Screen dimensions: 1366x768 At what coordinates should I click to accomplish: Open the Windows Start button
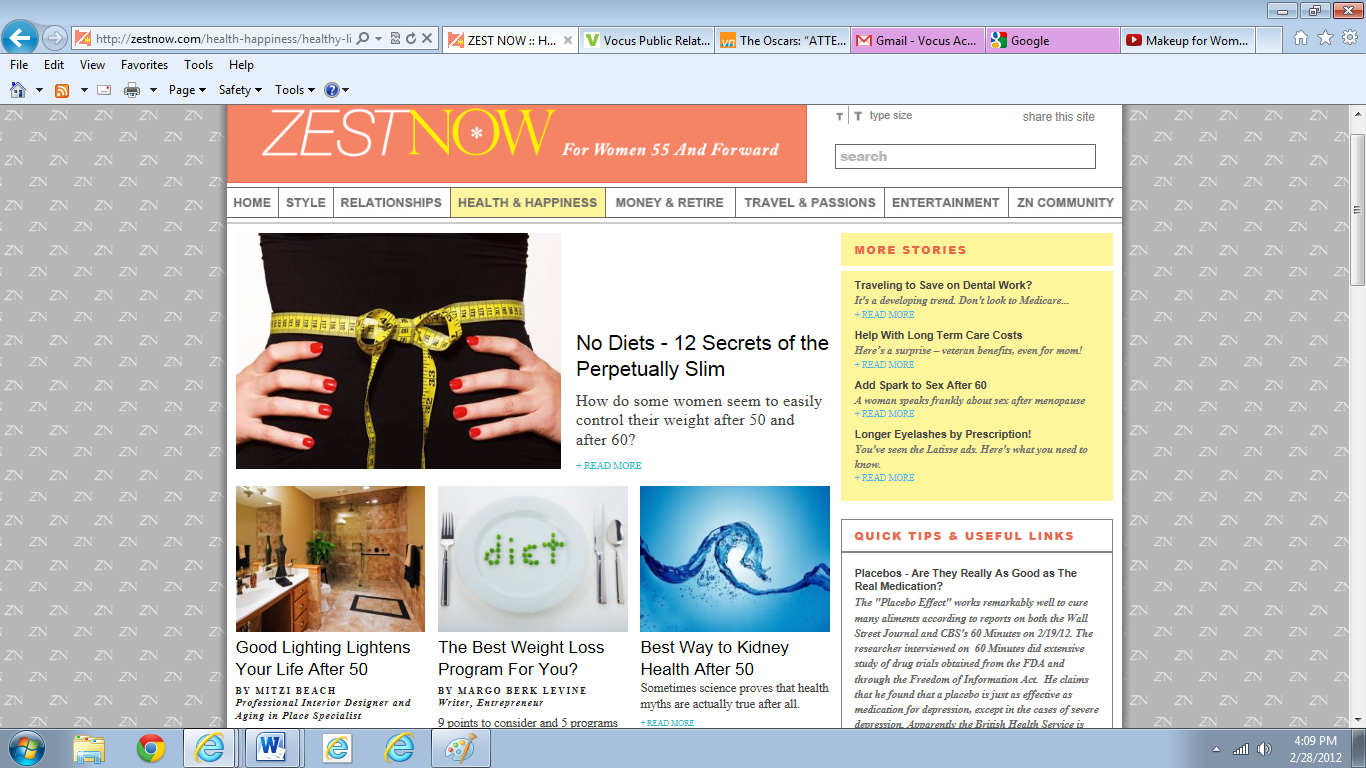coord(26,748)
